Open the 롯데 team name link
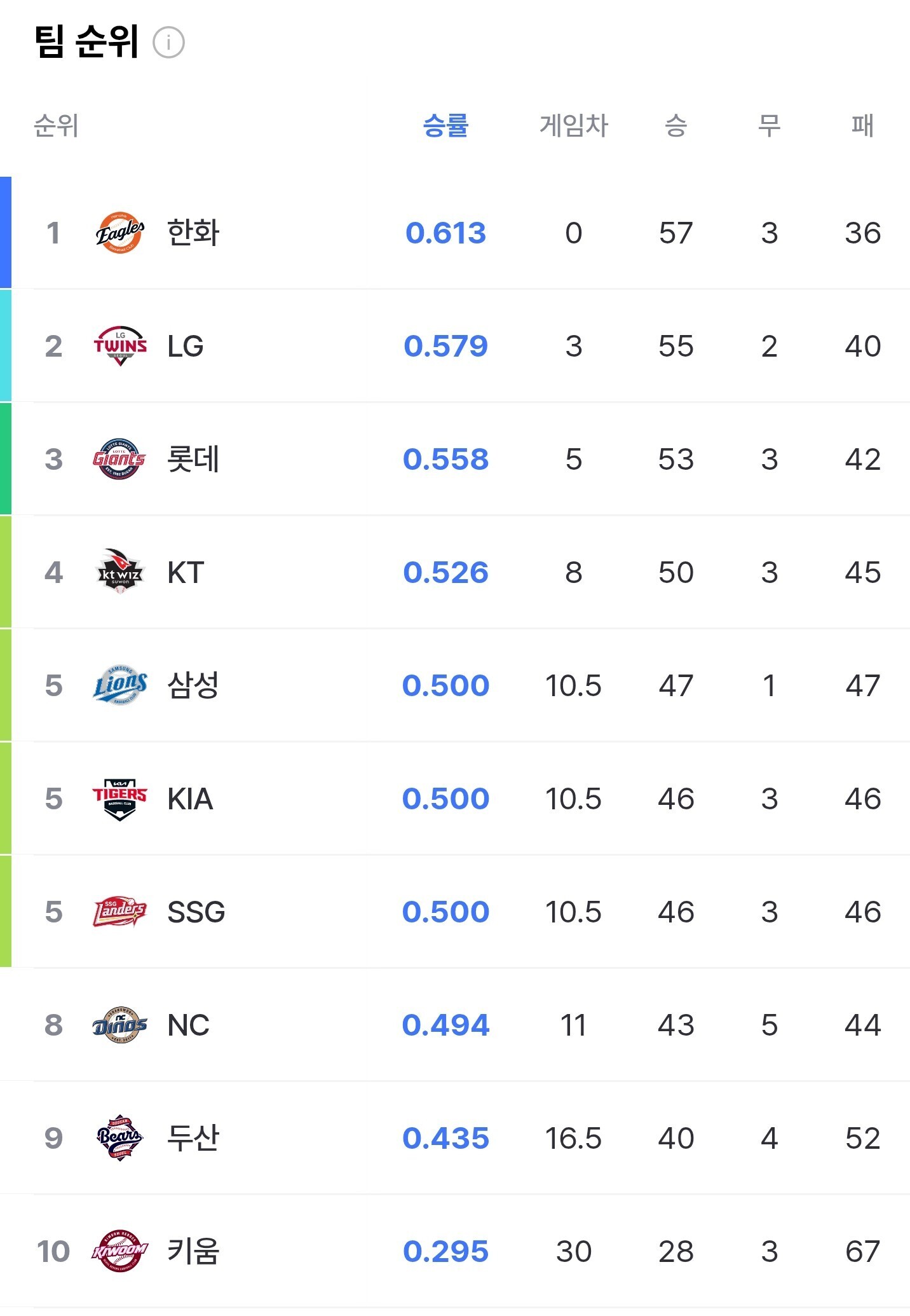The image size is (910, 1316). click(x=193, y=459)
